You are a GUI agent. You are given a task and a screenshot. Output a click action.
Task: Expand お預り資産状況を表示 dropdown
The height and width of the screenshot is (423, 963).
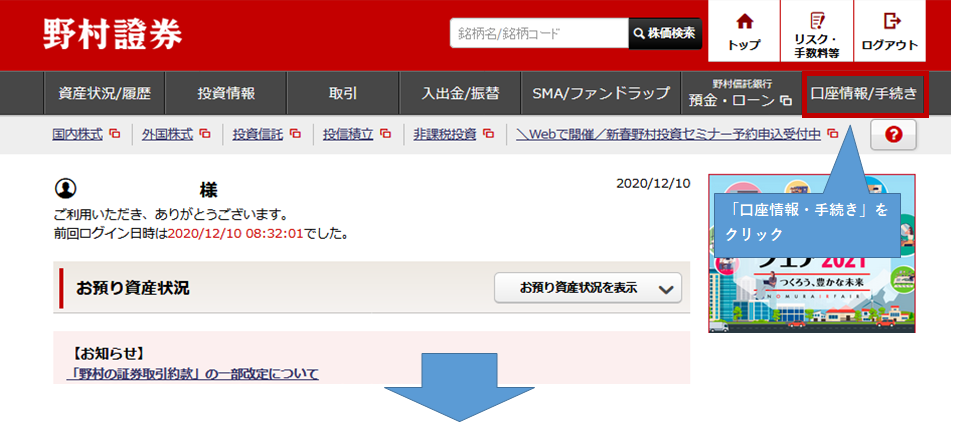(588, 288)
